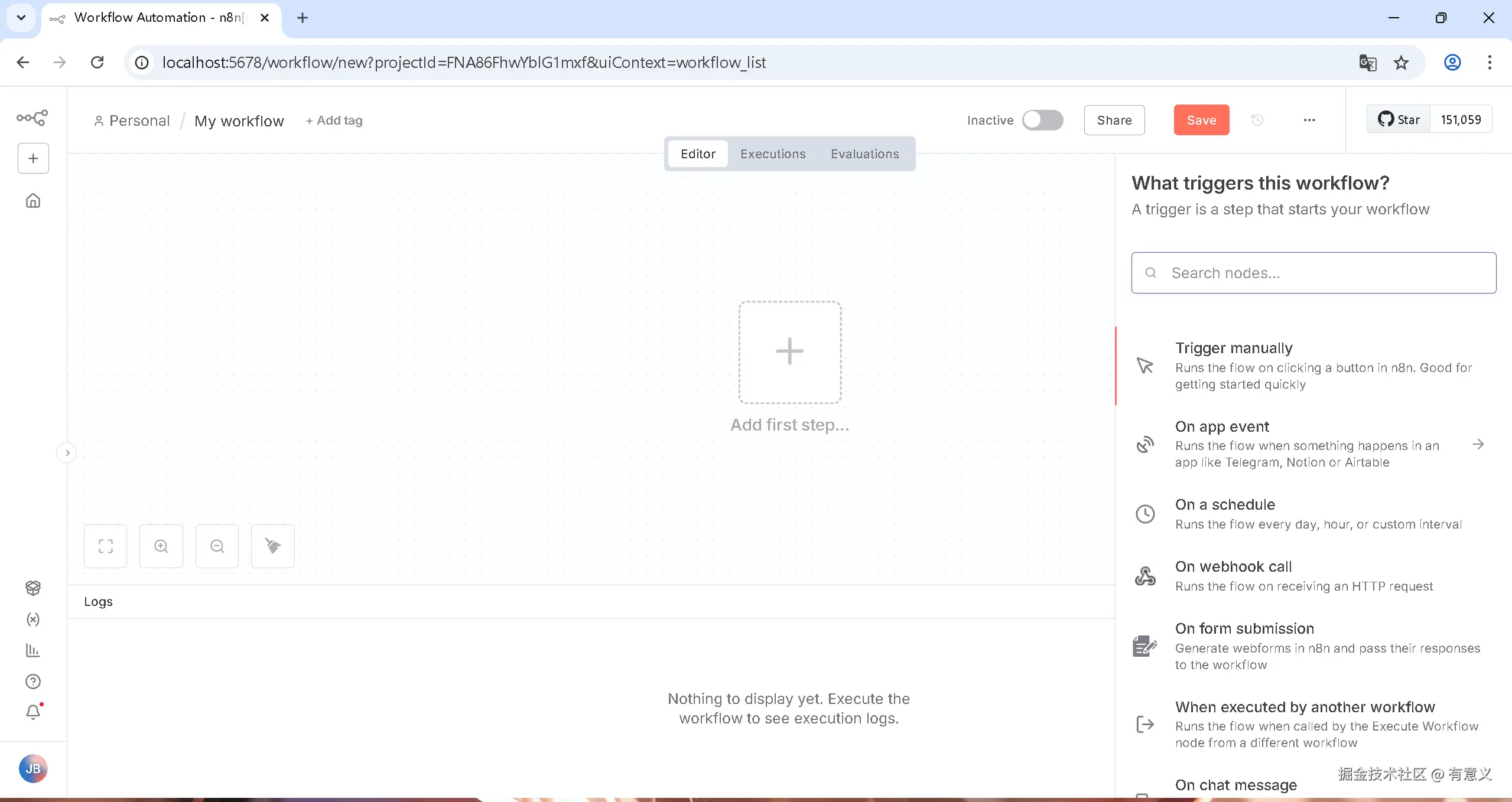Viewport: 1512px width, 802px height.
Task: Click the Add first step placeholder
Action: point(789,353)
